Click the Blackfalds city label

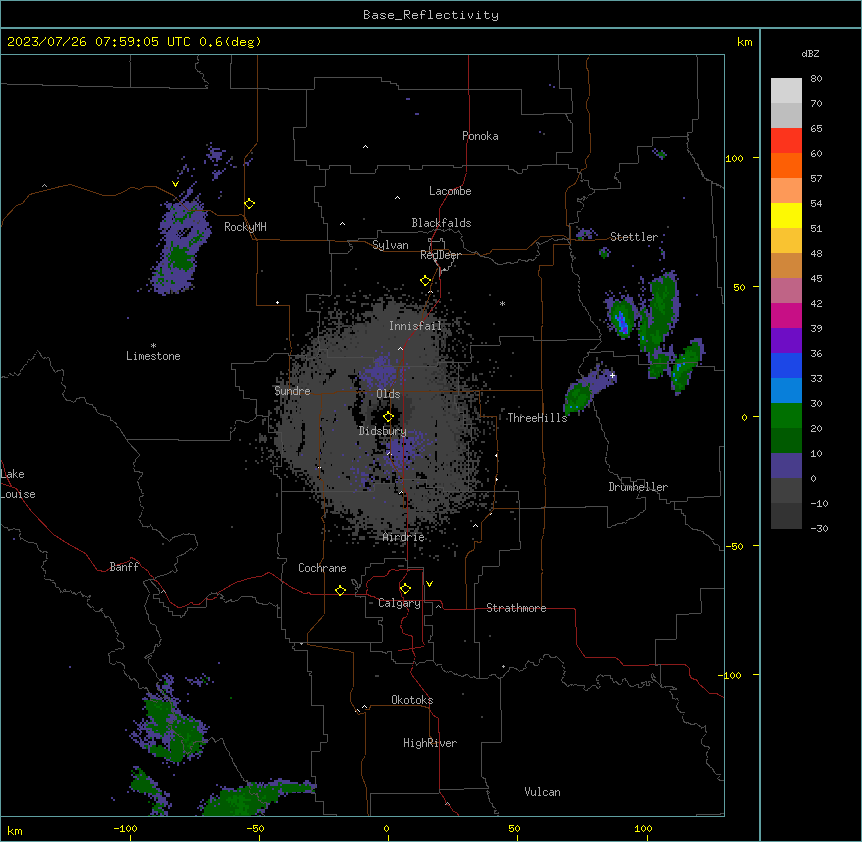[x=441, y=223]
